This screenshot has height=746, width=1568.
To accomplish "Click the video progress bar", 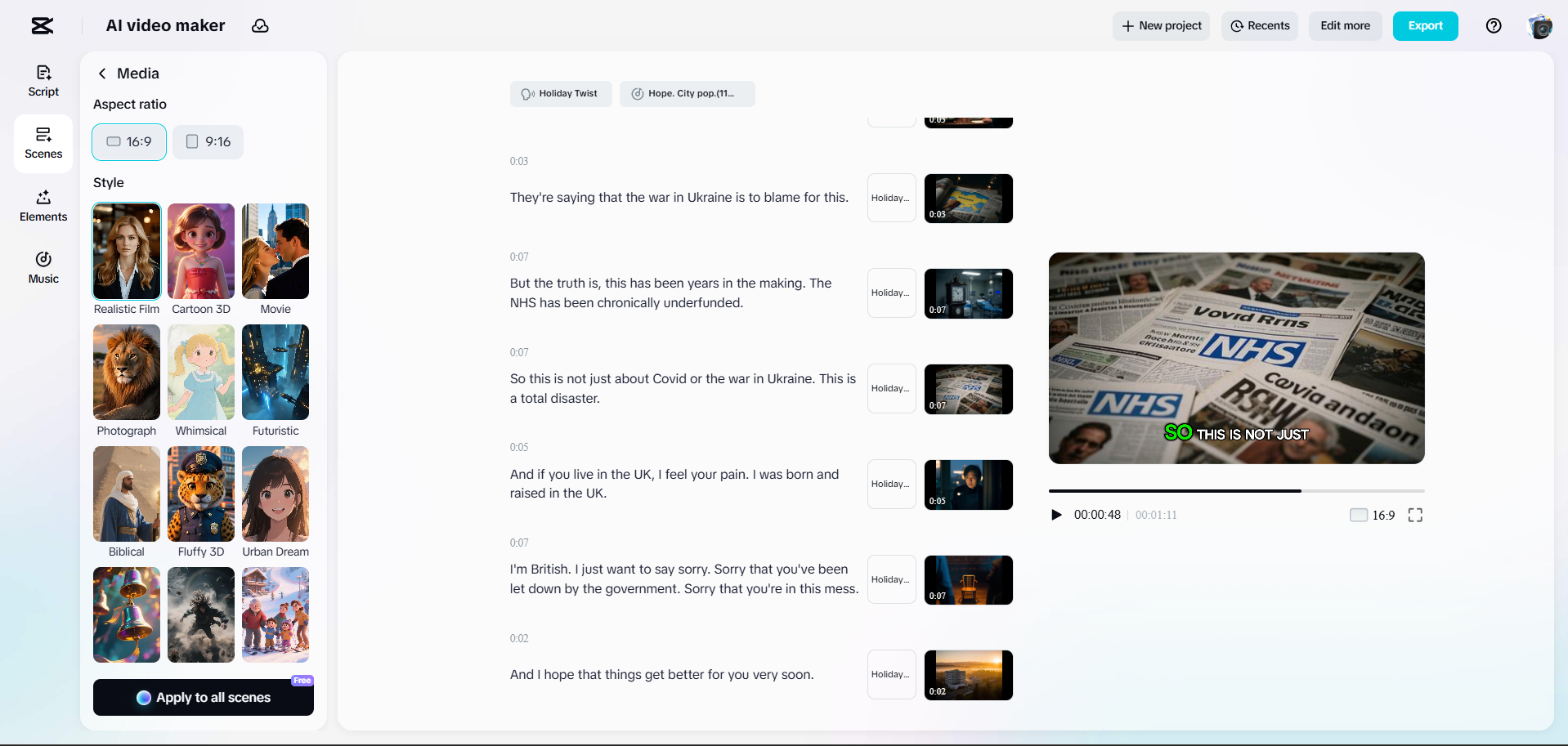I will tap(1237, 491).
